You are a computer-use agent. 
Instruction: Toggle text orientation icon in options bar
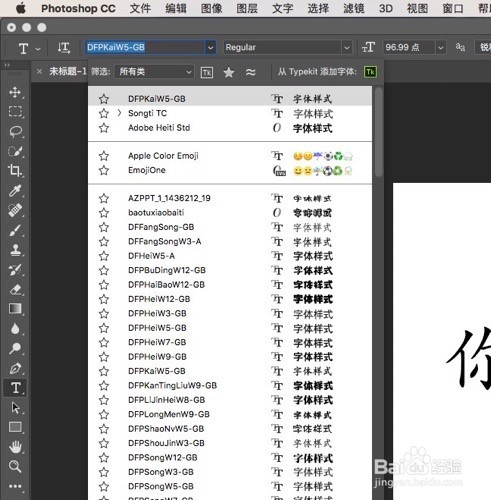click(x=63, y=48)
